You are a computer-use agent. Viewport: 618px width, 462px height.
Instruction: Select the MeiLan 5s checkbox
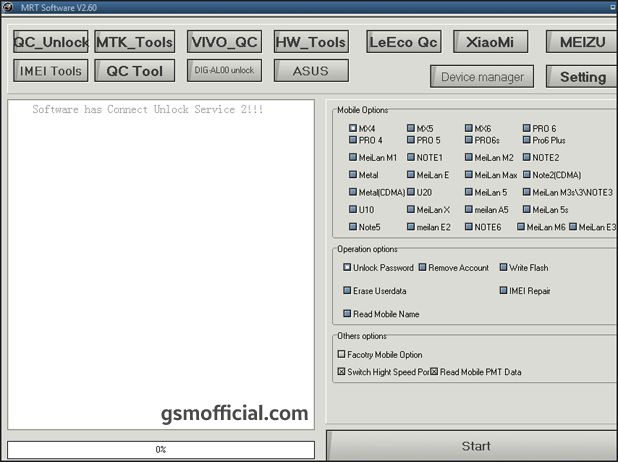[x=527, y=209]
